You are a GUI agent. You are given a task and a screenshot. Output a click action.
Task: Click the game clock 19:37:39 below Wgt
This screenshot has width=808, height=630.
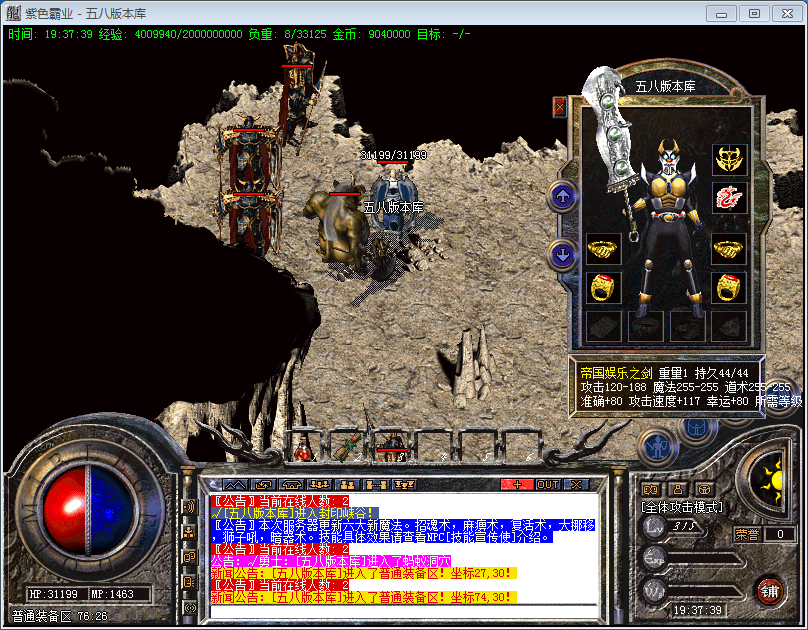coord(698,610)
